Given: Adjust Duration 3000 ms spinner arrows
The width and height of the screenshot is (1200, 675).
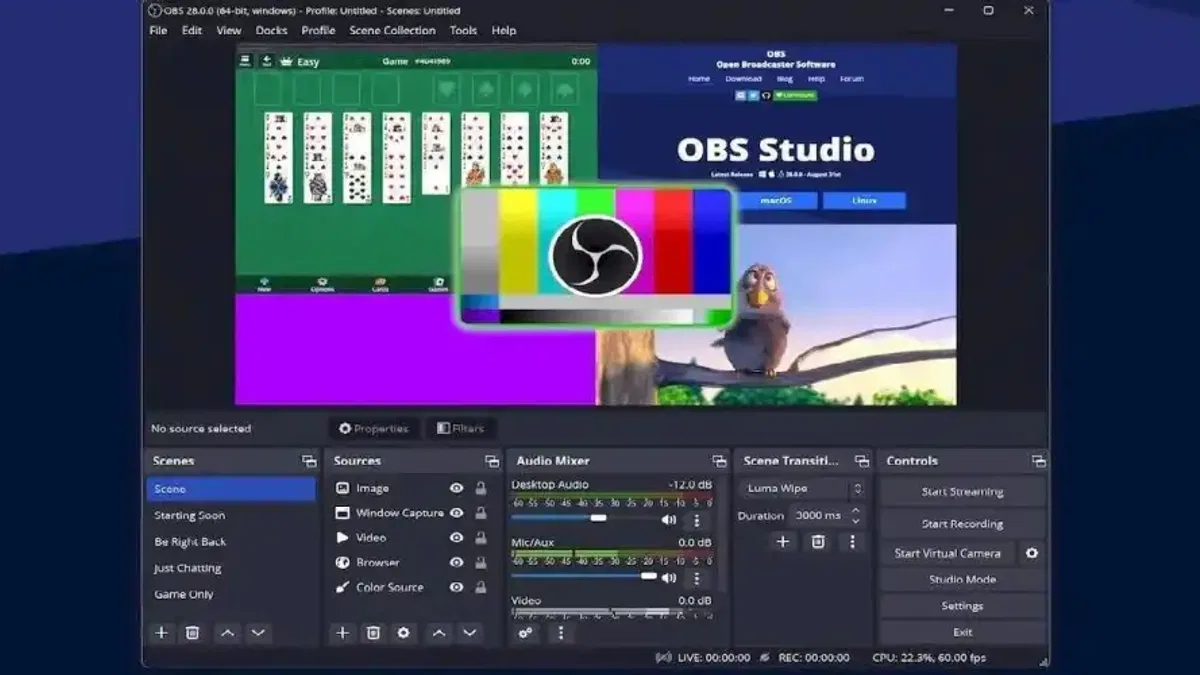Looking at the screenshot, I should point(855,516).
